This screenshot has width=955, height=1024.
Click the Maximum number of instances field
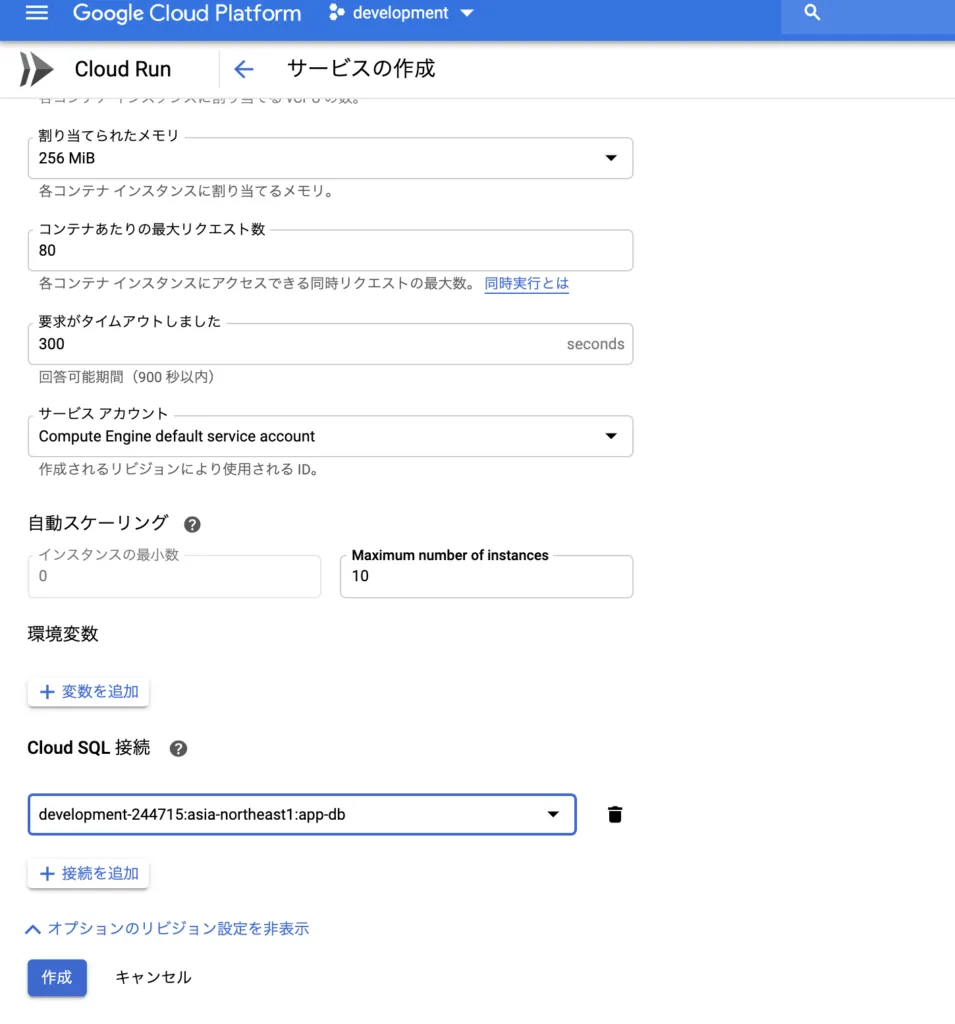487,576
